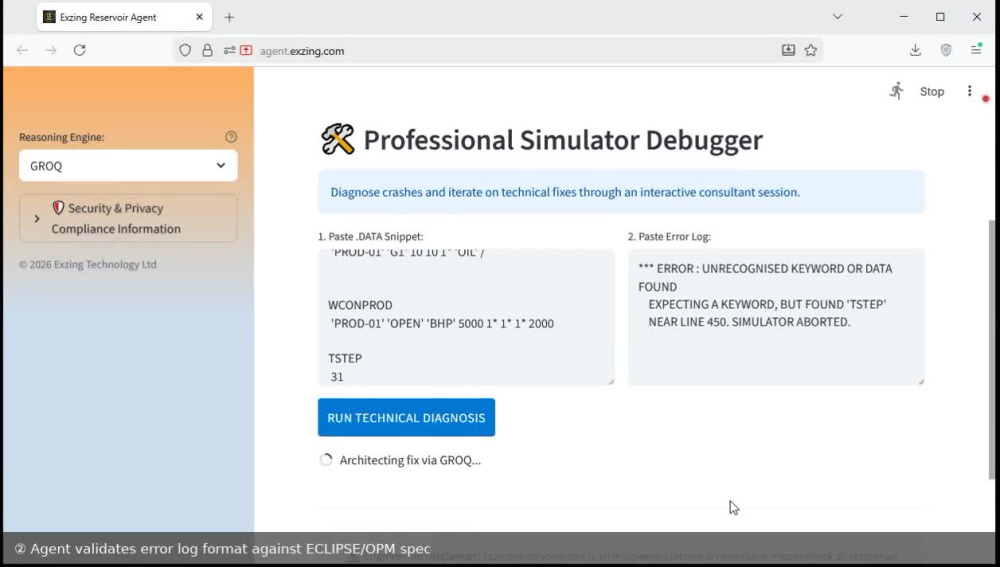
Task: Select the Exzing Reservoir Agent tab
Action: tap(124, 17)
